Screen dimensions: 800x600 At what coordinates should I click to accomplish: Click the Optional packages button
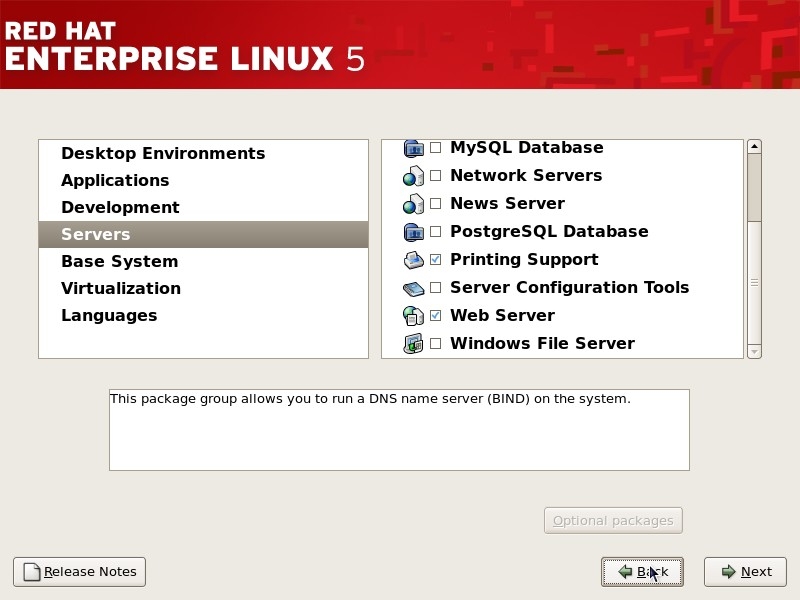[x=613, y=521]
